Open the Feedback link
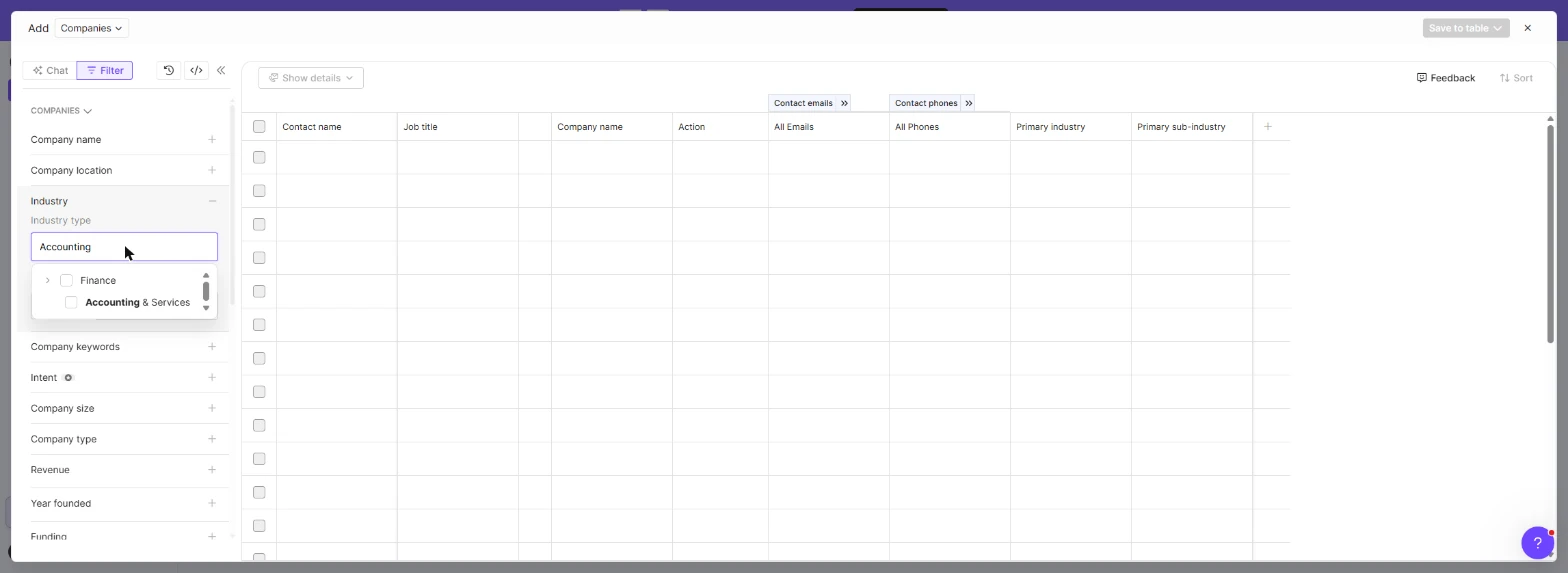 (x=1446, y=78)
